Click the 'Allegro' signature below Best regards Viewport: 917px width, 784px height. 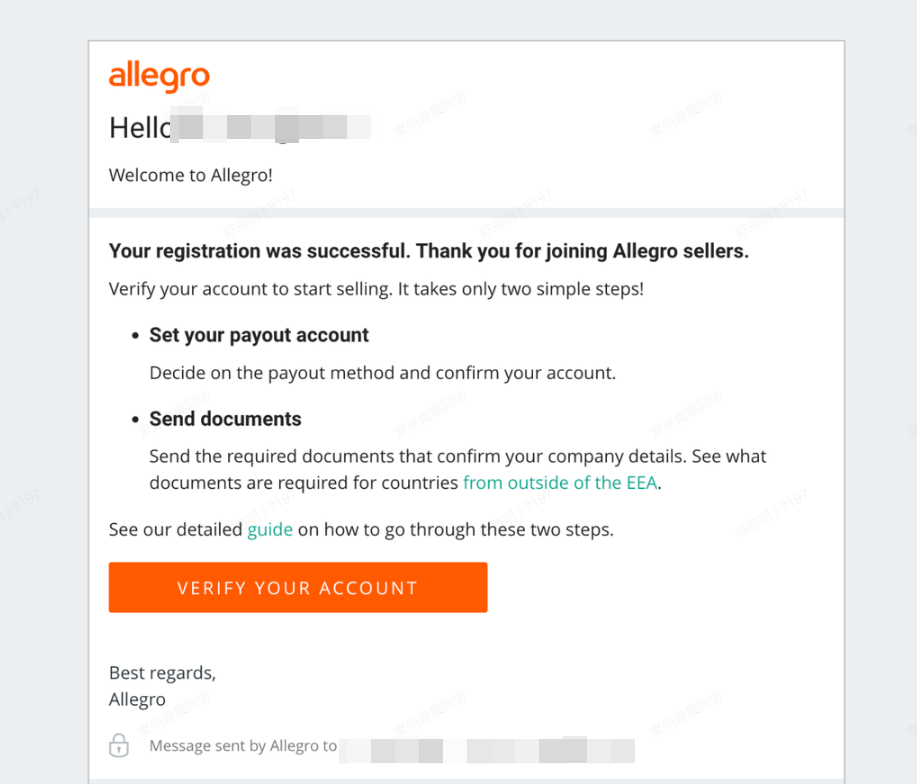click(137, 699)
